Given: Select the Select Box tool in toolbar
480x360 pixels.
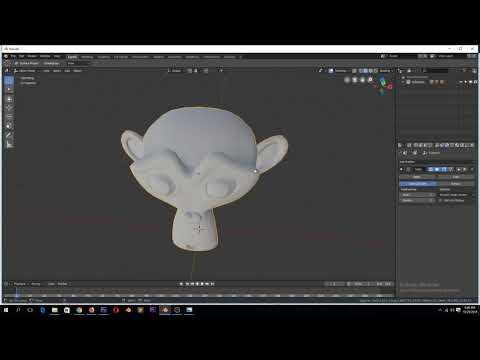Looking at the screenshot, I should tap(9, 80).
